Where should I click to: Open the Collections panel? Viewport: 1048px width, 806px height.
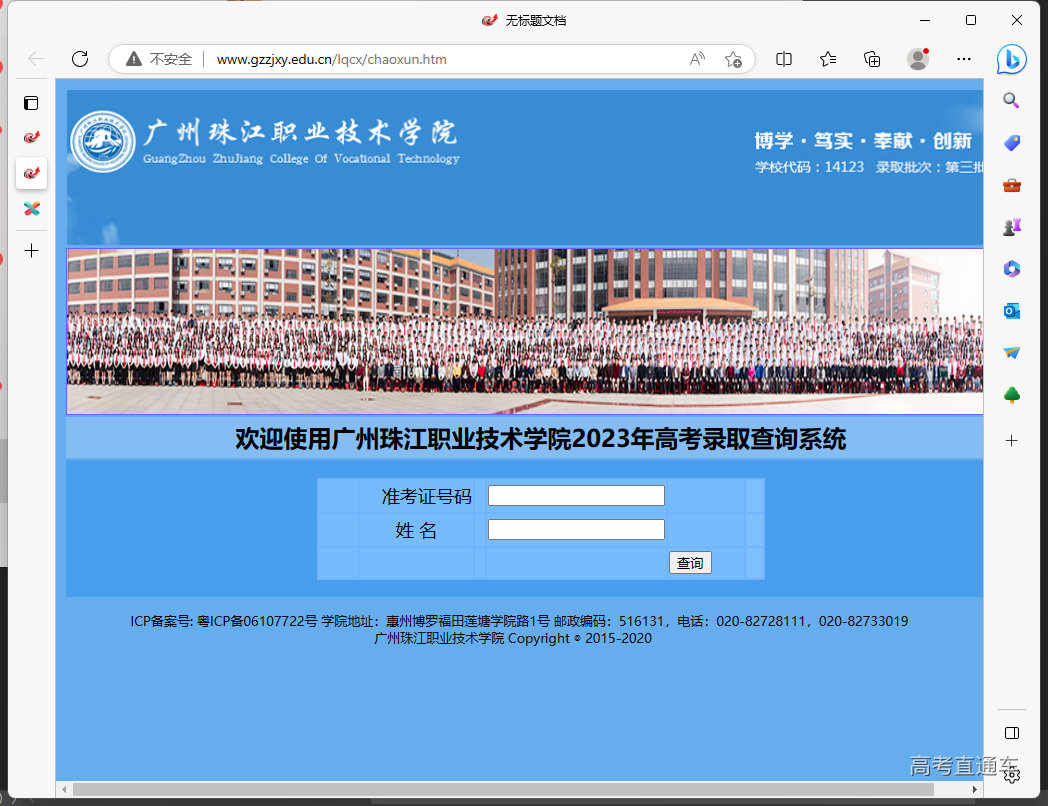pyautogui.click(x=871, y=59)
